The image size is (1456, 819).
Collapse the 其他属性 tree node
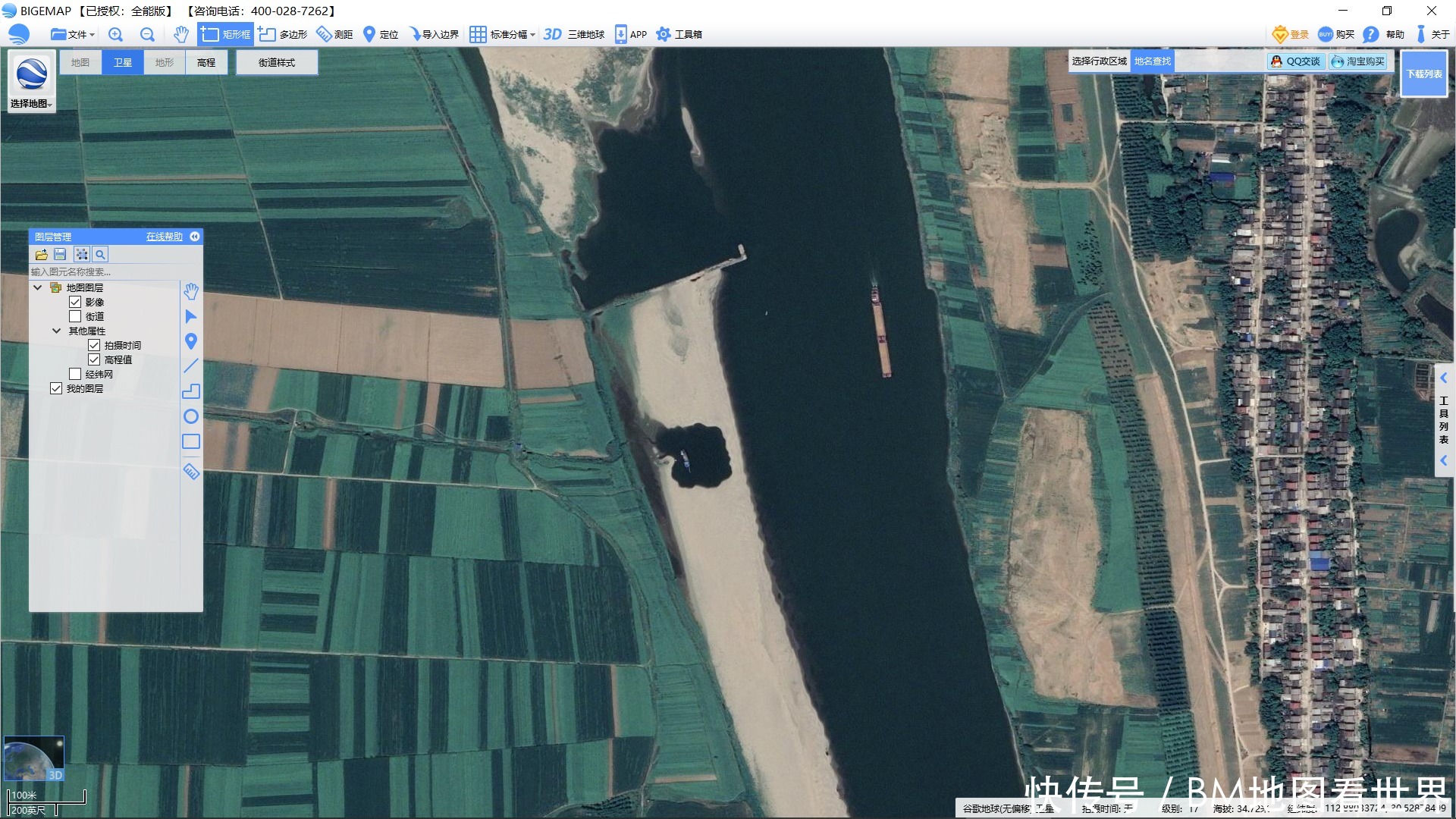[x=56, y=331]
